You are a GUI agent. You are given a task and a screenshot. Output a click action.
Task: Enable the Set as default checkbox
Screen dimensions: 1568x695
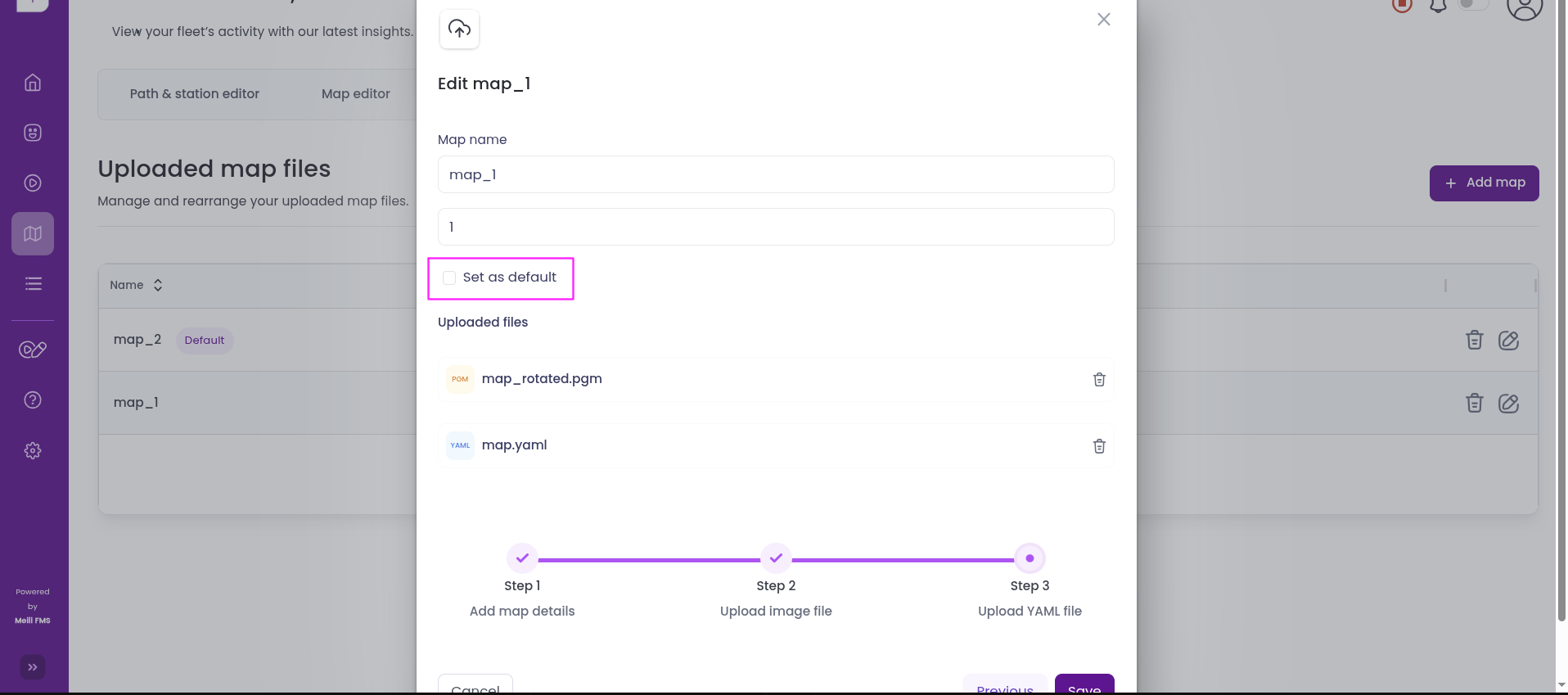449,278
